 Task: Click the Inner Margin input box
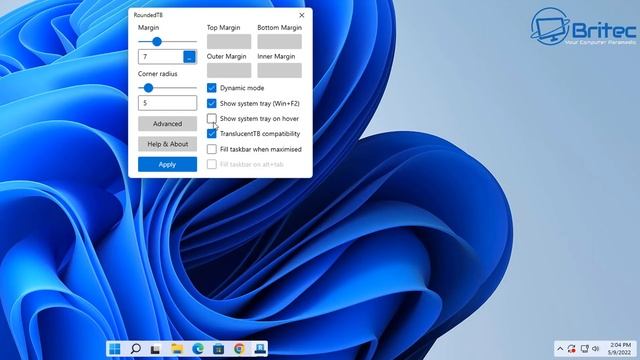pos(280,70)
